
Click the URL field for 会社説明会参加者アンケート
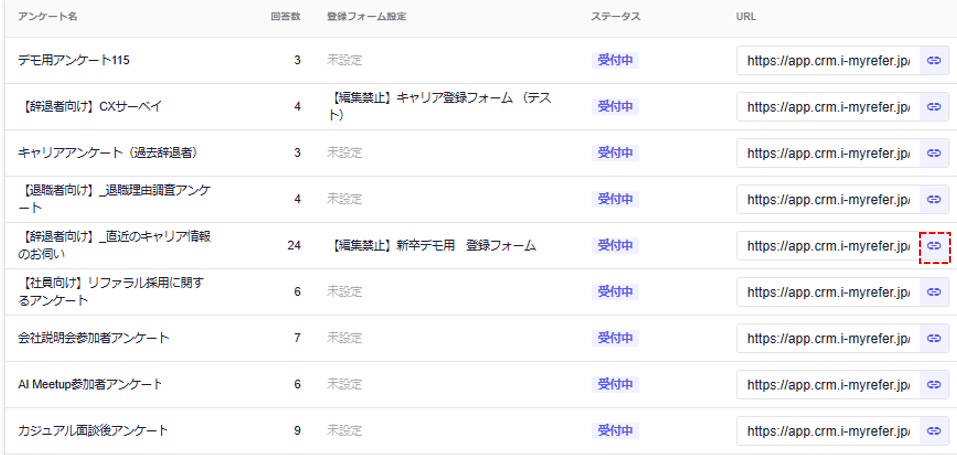point(828,338)
